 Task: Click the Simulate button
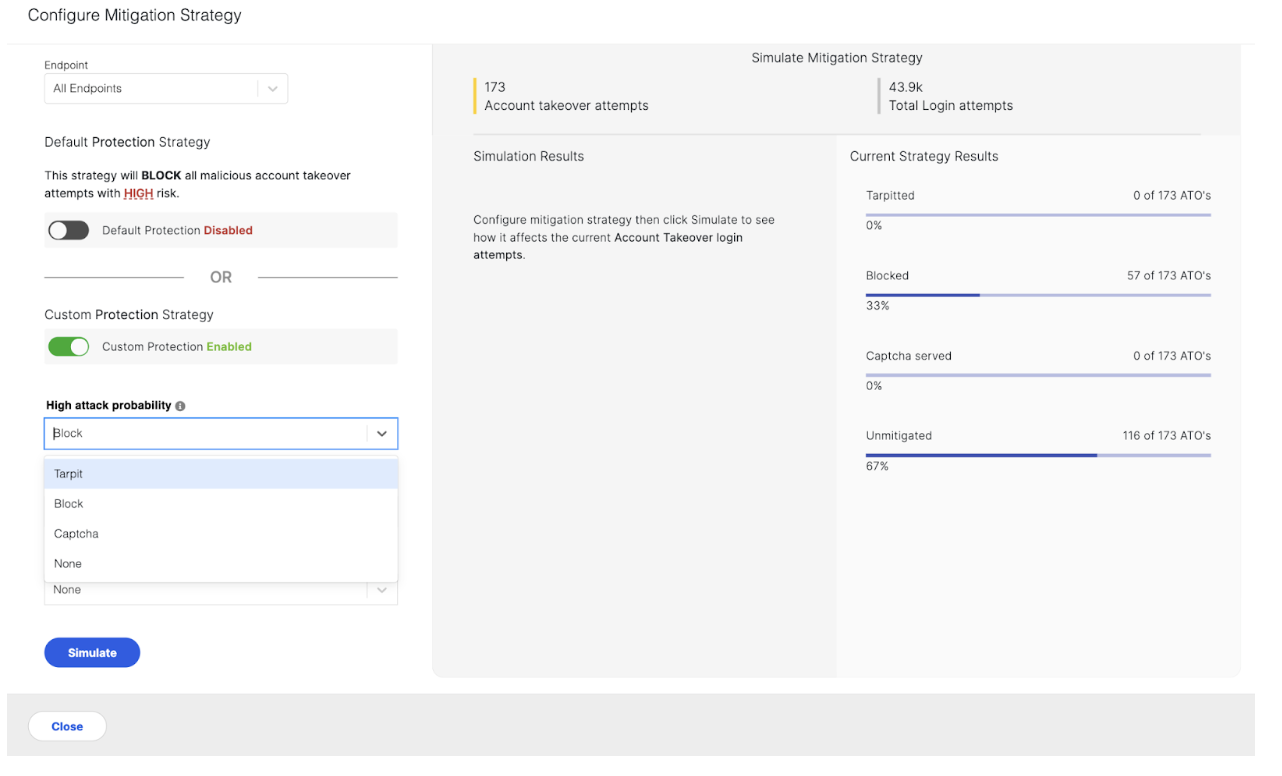(x=92, y=653)
